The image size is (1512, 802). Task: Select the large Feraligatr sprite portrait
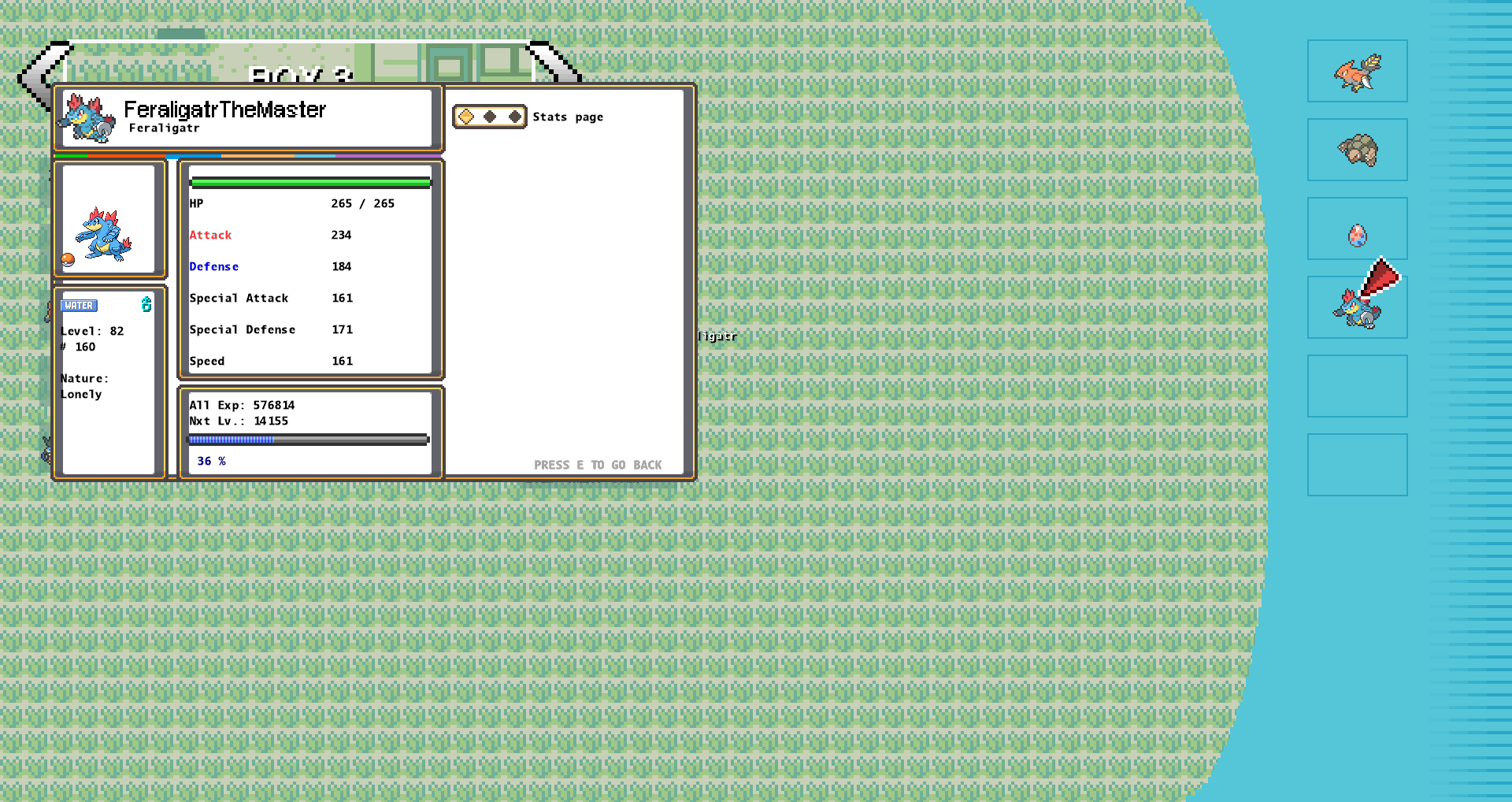(104, 234)
